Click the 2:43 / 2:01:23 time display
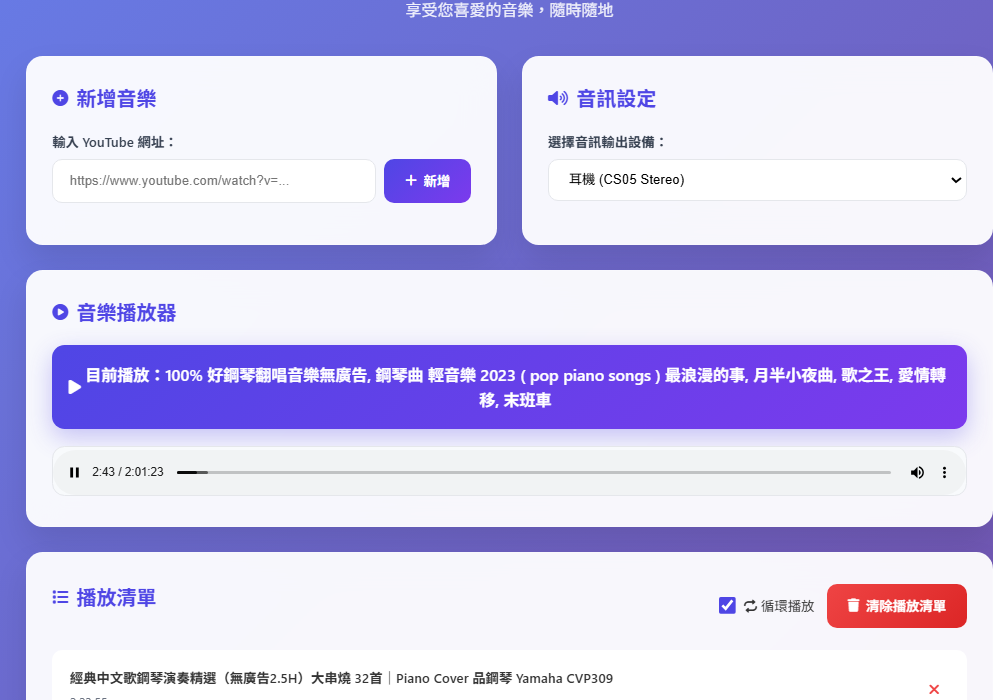The width and height of the screenshot is (993, 700). click(127, 472)
